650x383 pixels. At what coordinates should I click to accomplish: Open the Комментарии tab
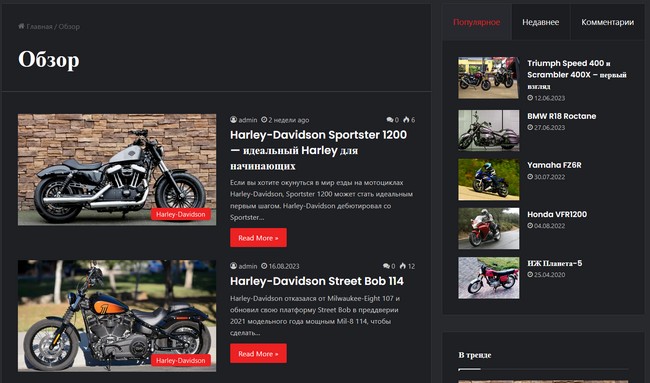pos(607,22)
